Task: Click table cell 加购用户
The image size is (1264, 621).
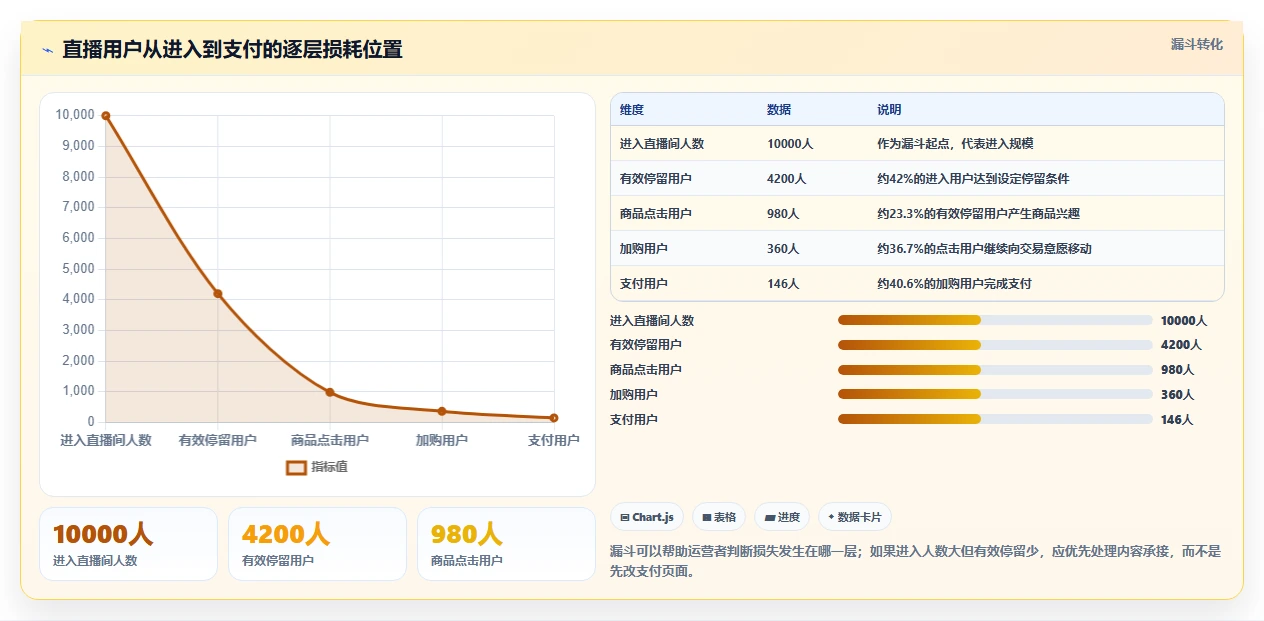Action: (x=644, y=248)
